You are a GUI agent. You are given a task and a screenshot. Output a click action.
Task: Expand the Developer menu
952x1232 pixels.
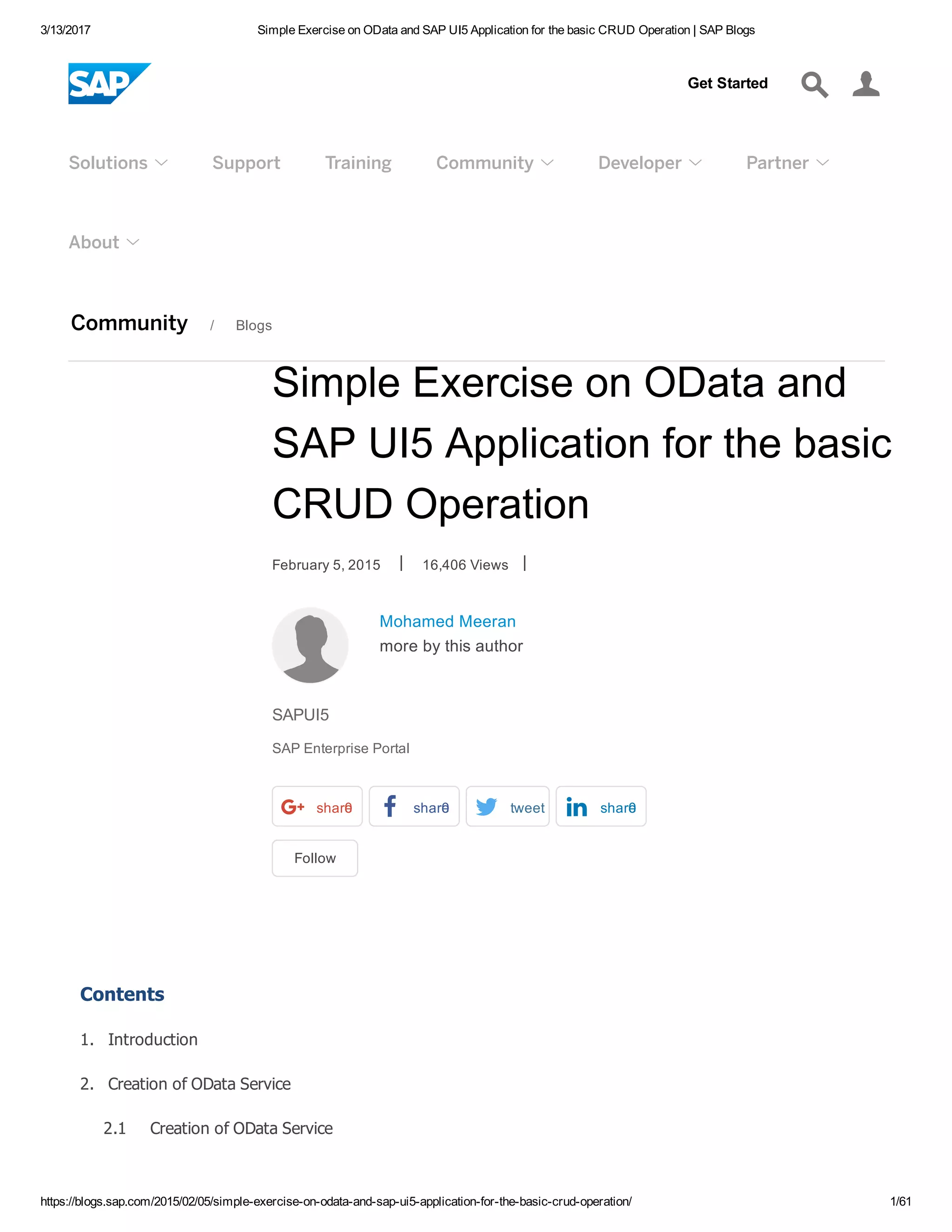point(650,163)
